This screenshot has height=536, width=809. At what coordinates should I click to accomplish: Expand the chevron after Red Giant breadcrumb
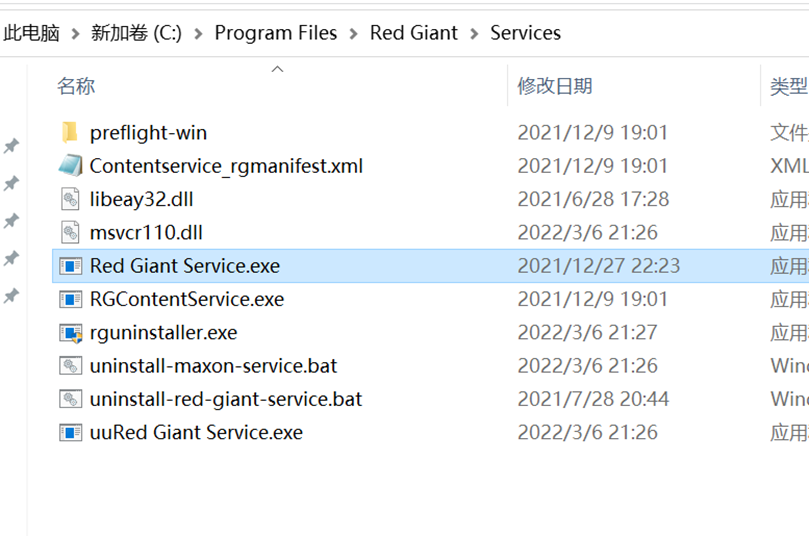473,33
